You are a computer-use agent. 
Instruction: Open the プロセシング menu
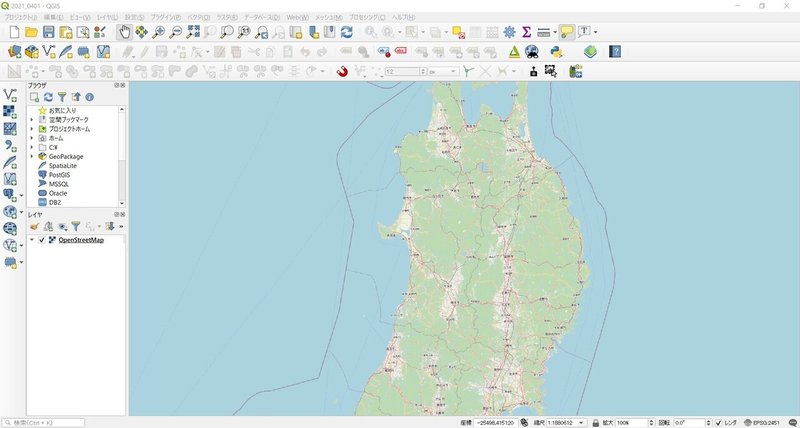point(367,17)
